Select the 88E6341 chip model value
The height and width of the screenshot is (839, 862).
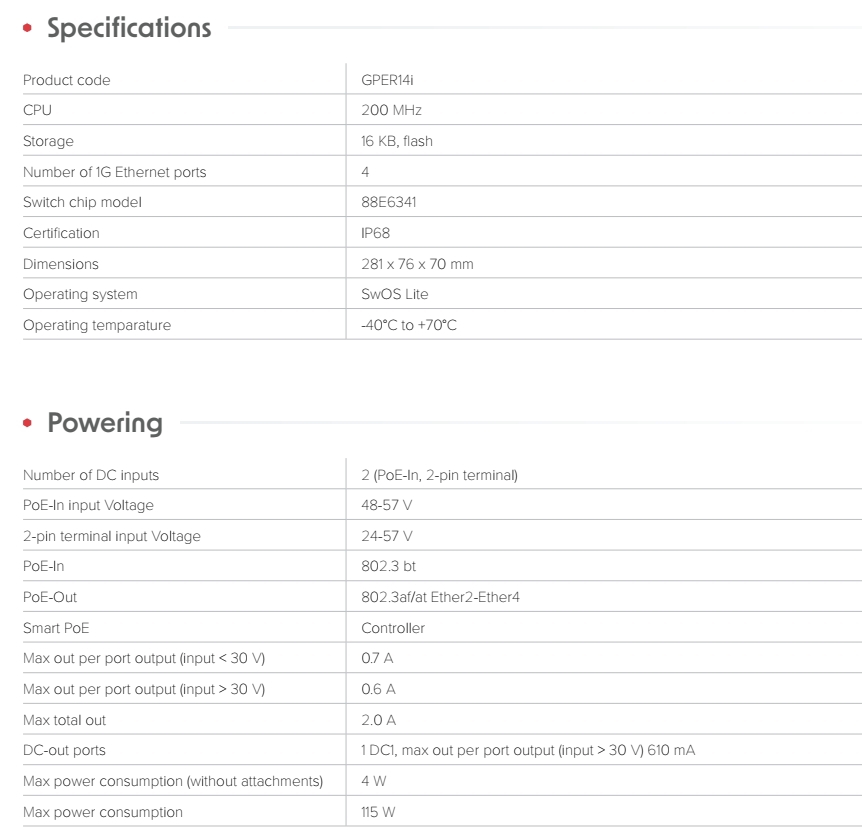tap(389, 202)
